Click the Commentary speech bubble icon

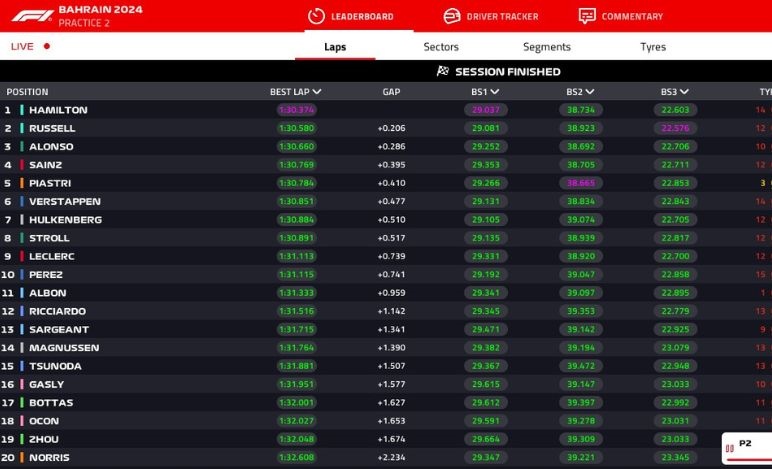coord(587,16)
